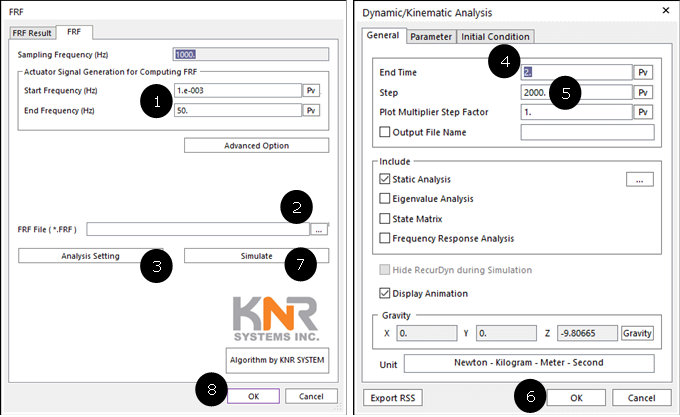
Task: Click the Pv button next to End Time
Action: point(643,72)
